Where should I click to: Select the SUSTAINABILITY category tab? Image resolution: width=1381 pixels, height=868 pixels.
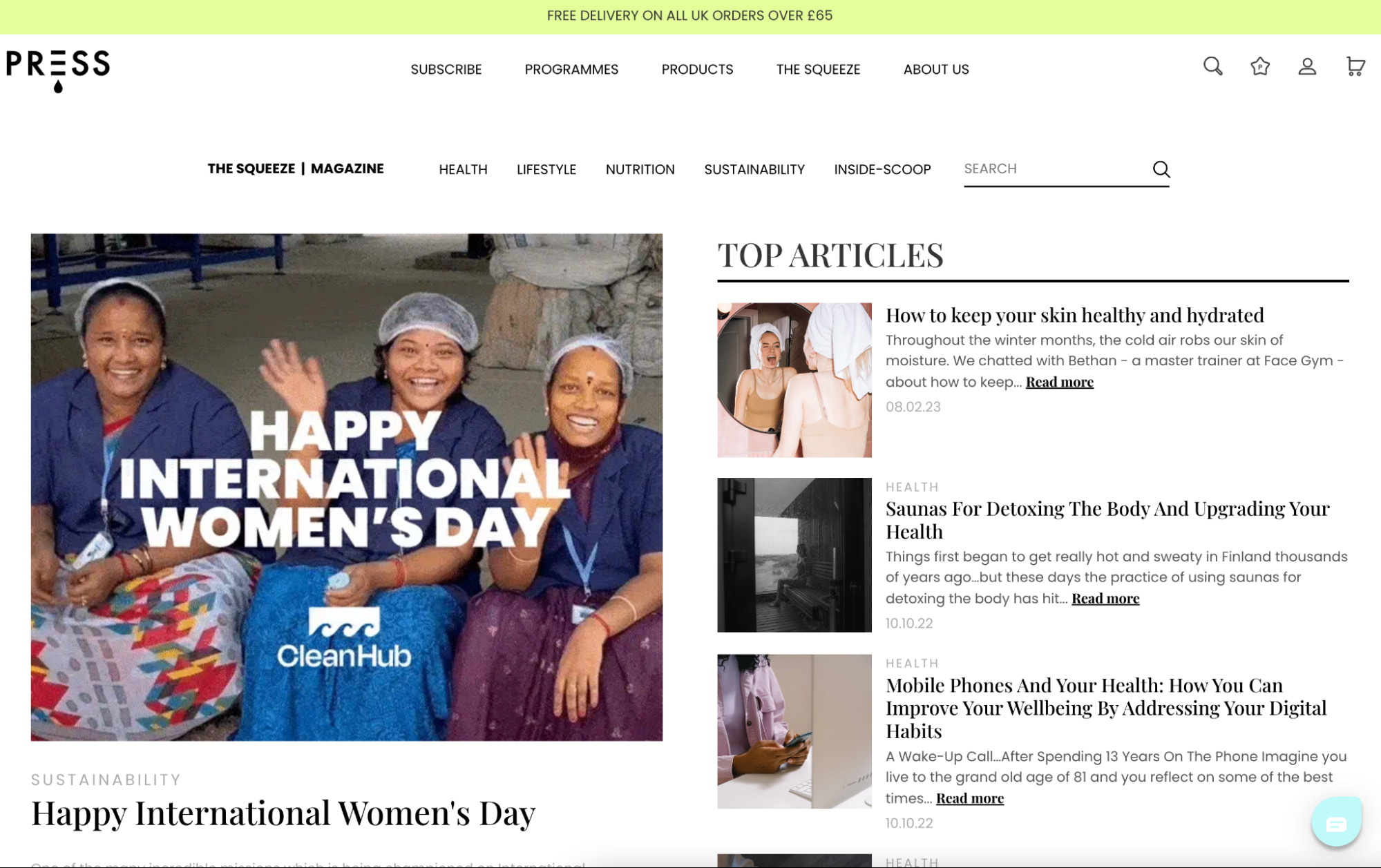tap(754, 169)
